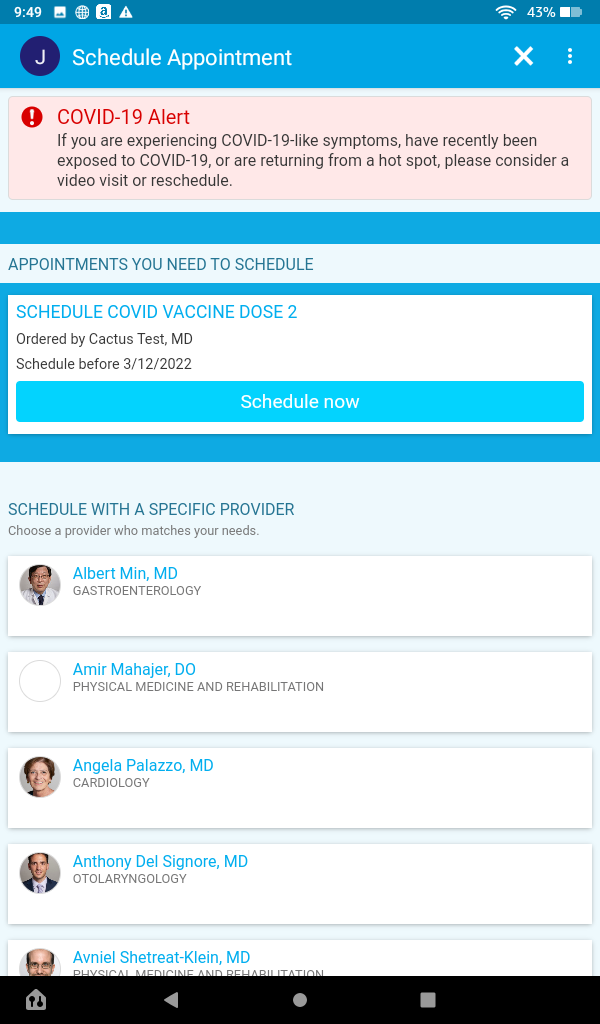The image size is (600, 1024).
Task: Tap the J profile avatar icon
Action: pos(40,57)
